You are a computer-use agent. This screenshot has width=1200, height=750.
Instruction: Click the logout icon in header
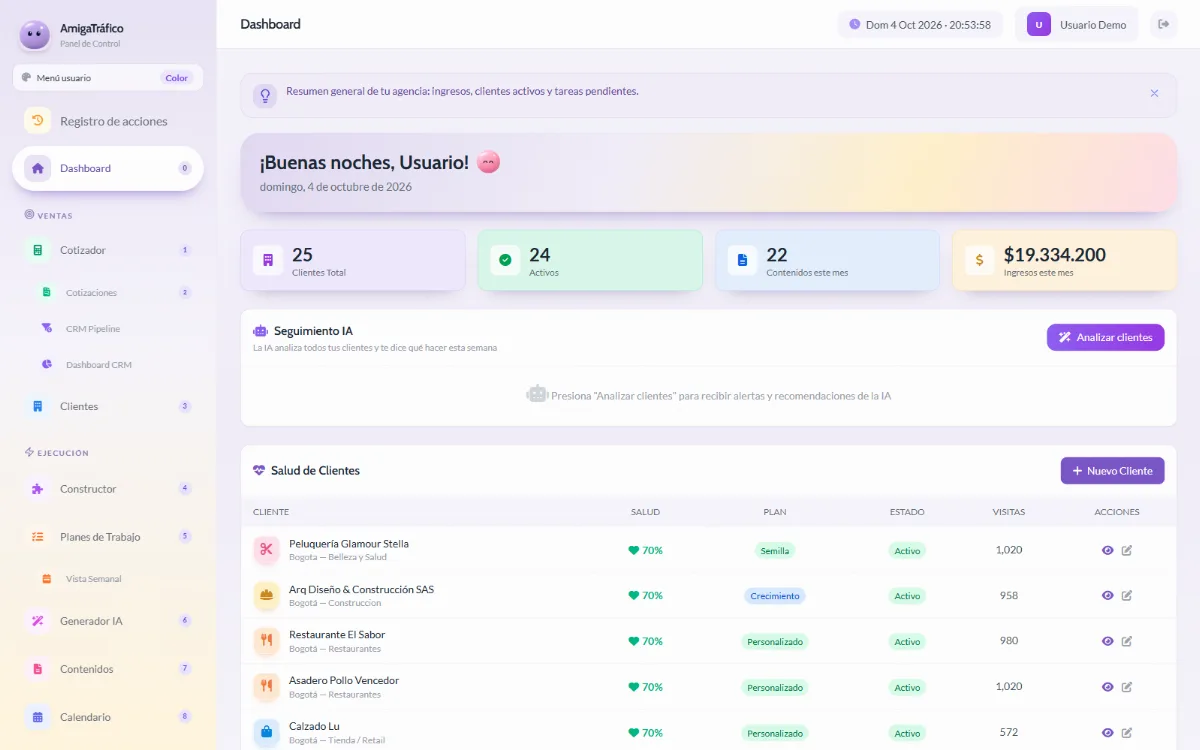1163,25
